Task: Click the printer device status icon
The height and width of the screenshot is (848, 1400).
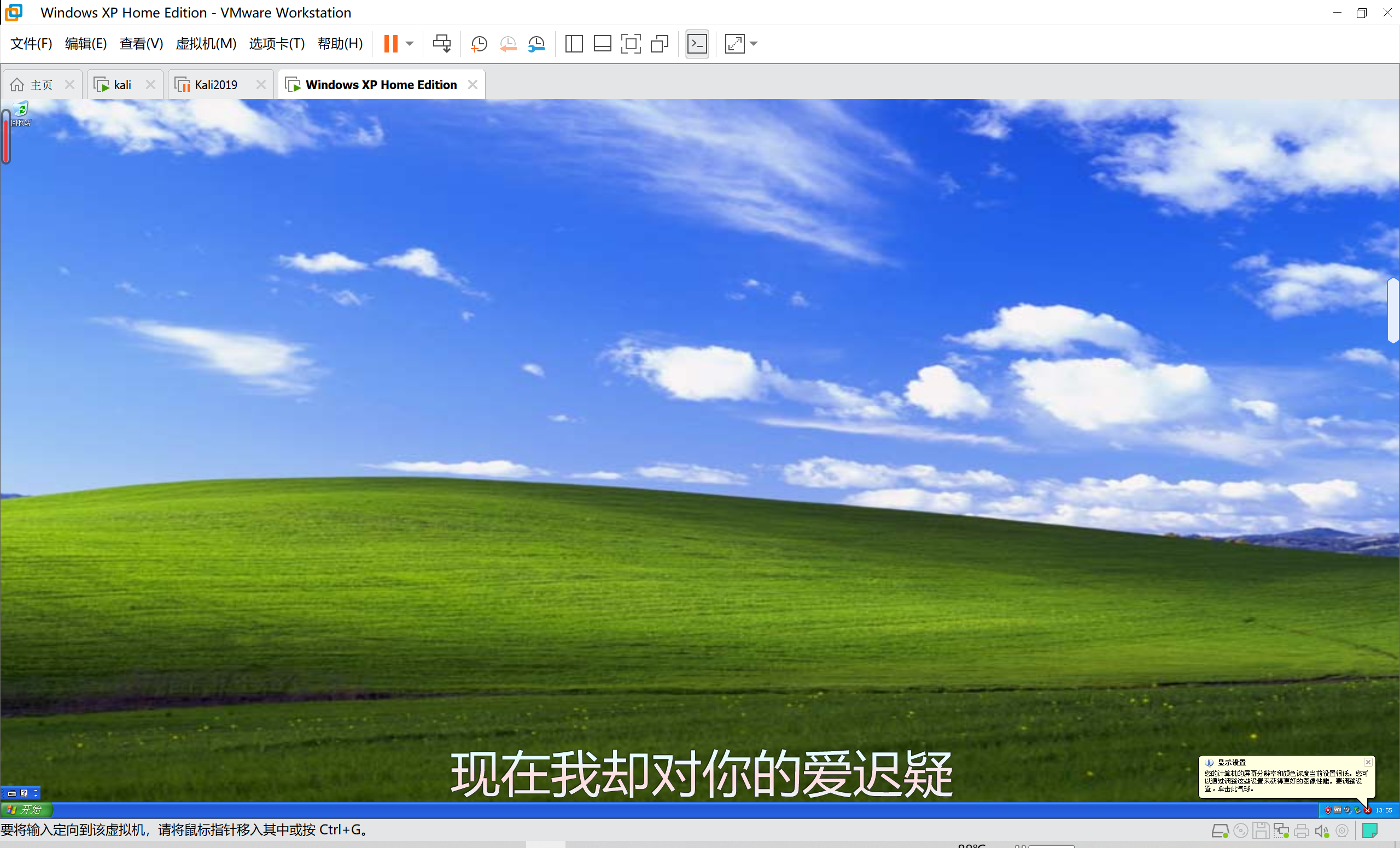Action: (x=1301, y=831)
